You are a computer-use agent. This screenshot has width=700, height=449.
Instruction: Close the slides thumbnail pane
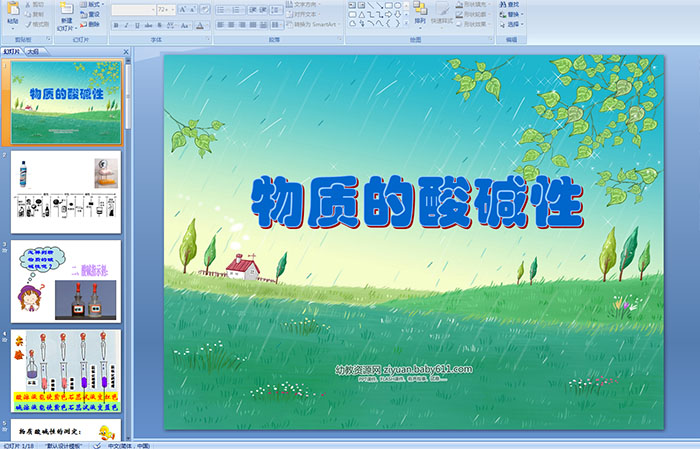pyautogui.click(x=126, y=52)
